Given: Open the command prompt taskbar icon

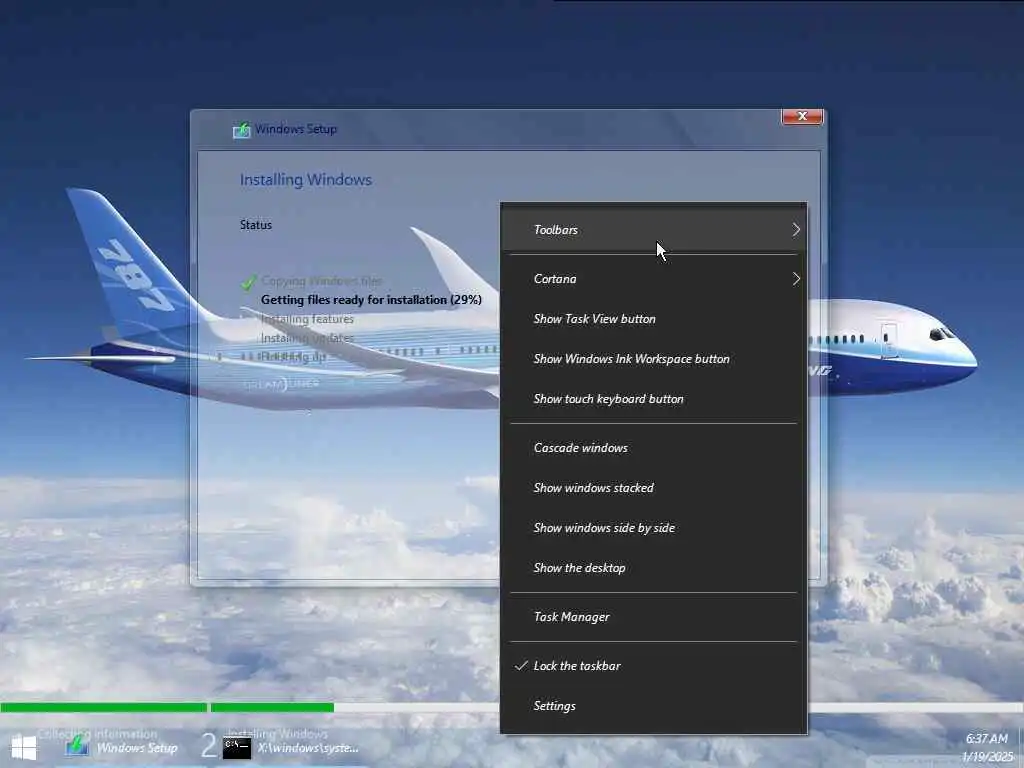Looking at the screenshot, I should (x=236, y=748).
